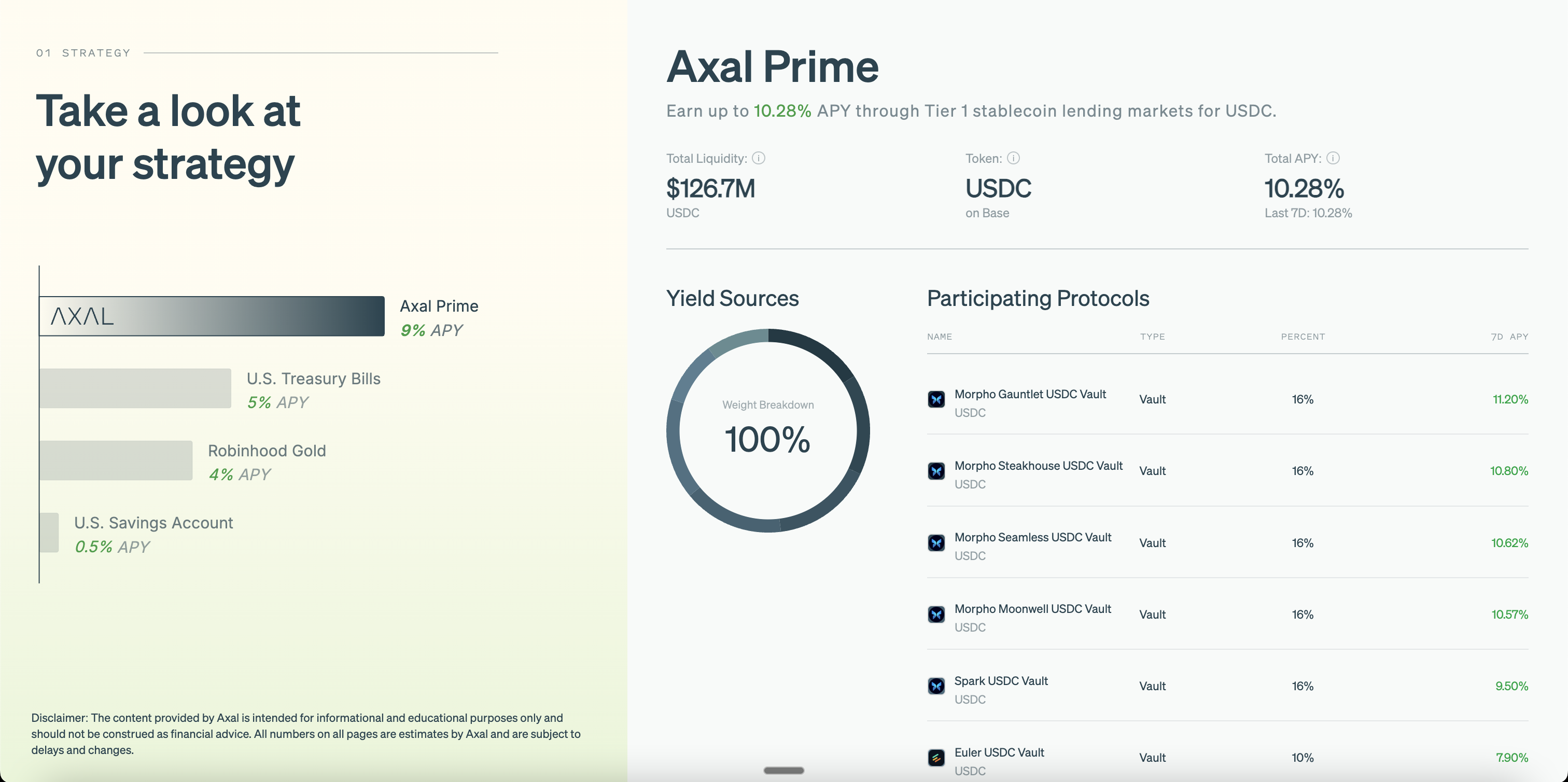Click the Morpho Gauntlet USDC Vault butterfly icon
The image size is (1568, 782).
tap(936, 400)
